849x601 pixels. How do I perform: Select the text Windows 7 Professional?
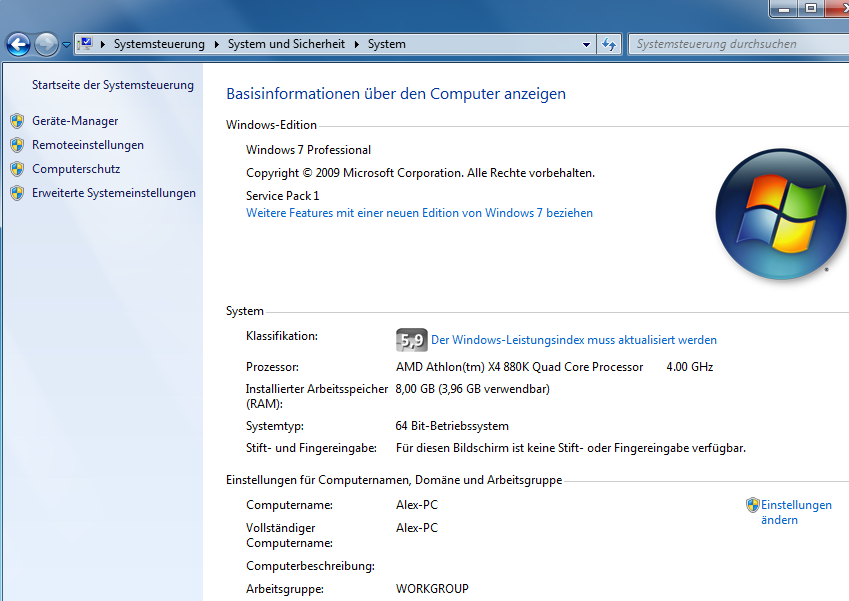pyautogui.click(x=308, y=150)
